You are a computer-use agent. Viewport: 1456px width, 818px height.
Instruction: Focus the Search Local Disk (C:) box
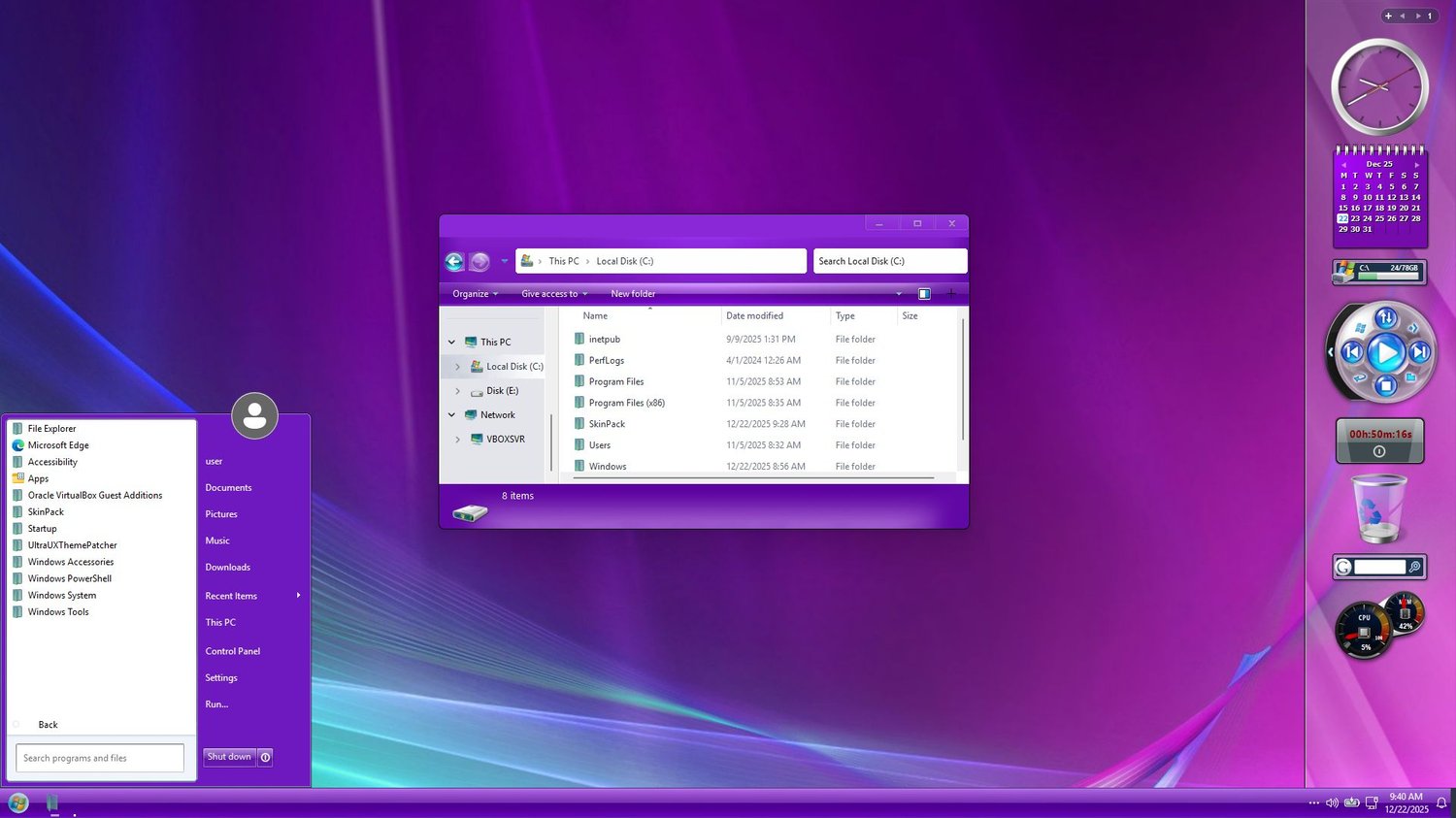(890, 261)
